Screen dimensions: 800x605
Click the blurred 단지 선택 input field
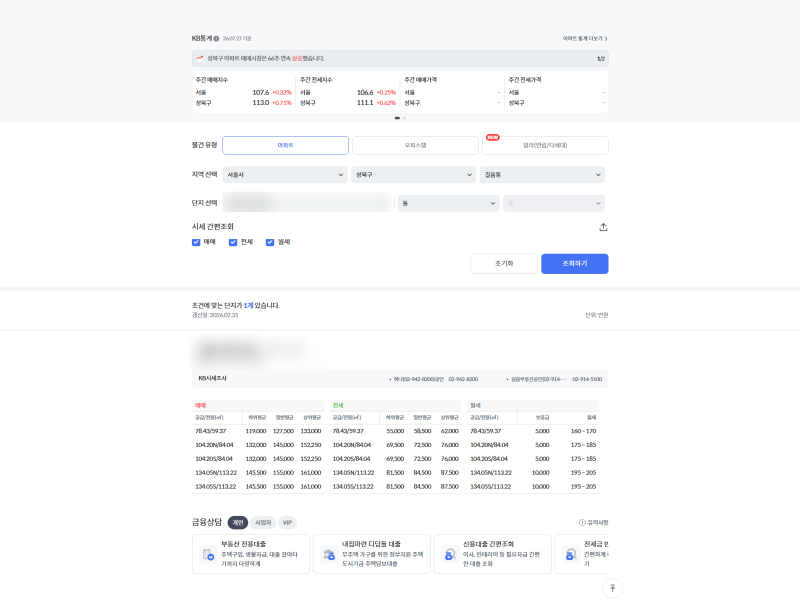307,203
